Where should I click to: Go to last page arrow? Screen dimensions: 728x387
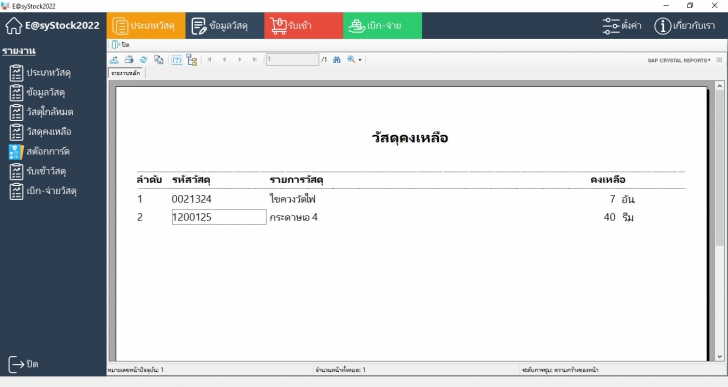(x=254, y=59)
